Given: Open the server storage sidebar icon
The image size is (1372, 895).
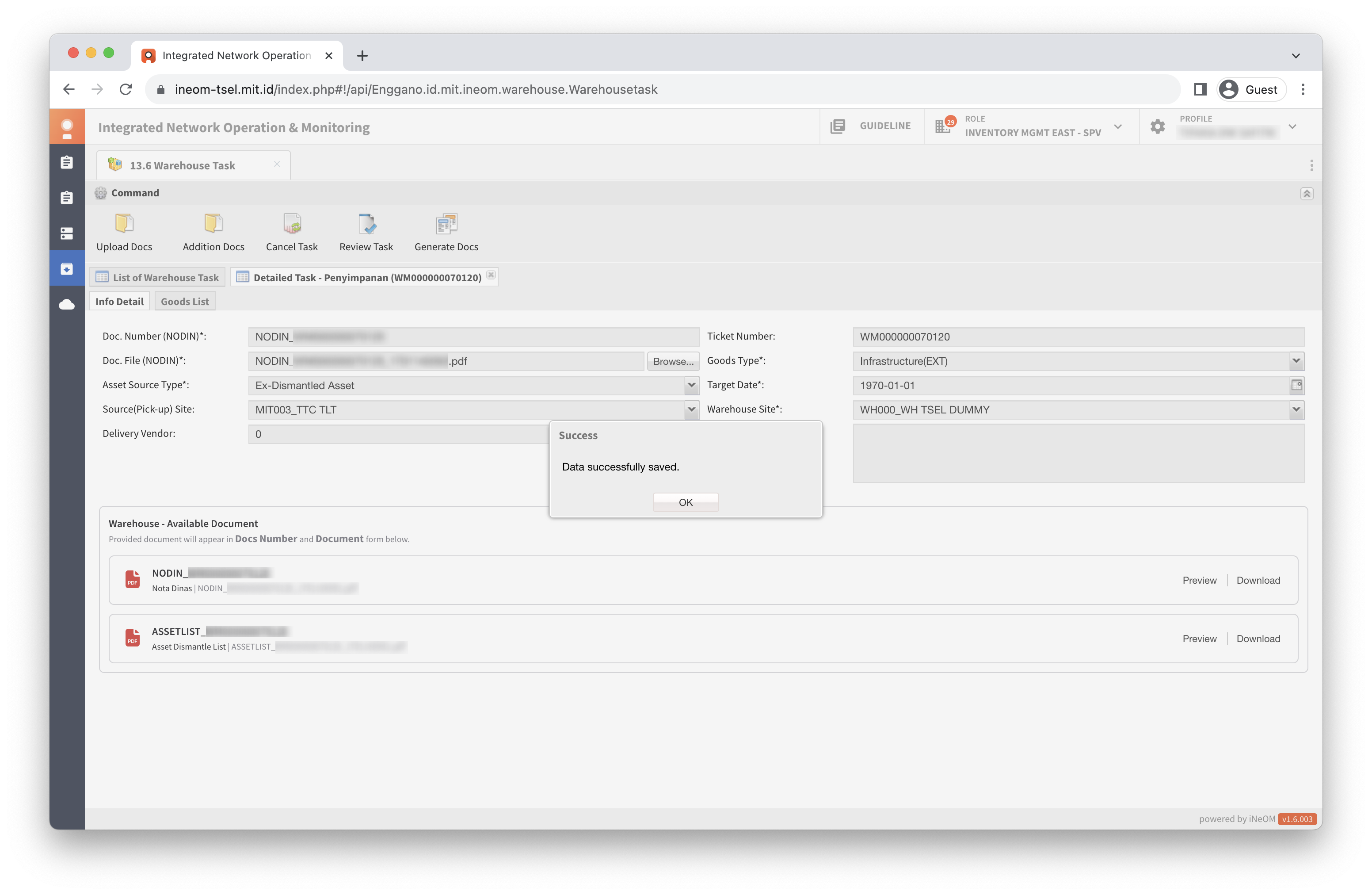Looking at the screenshot, I should tap(67, 233).
